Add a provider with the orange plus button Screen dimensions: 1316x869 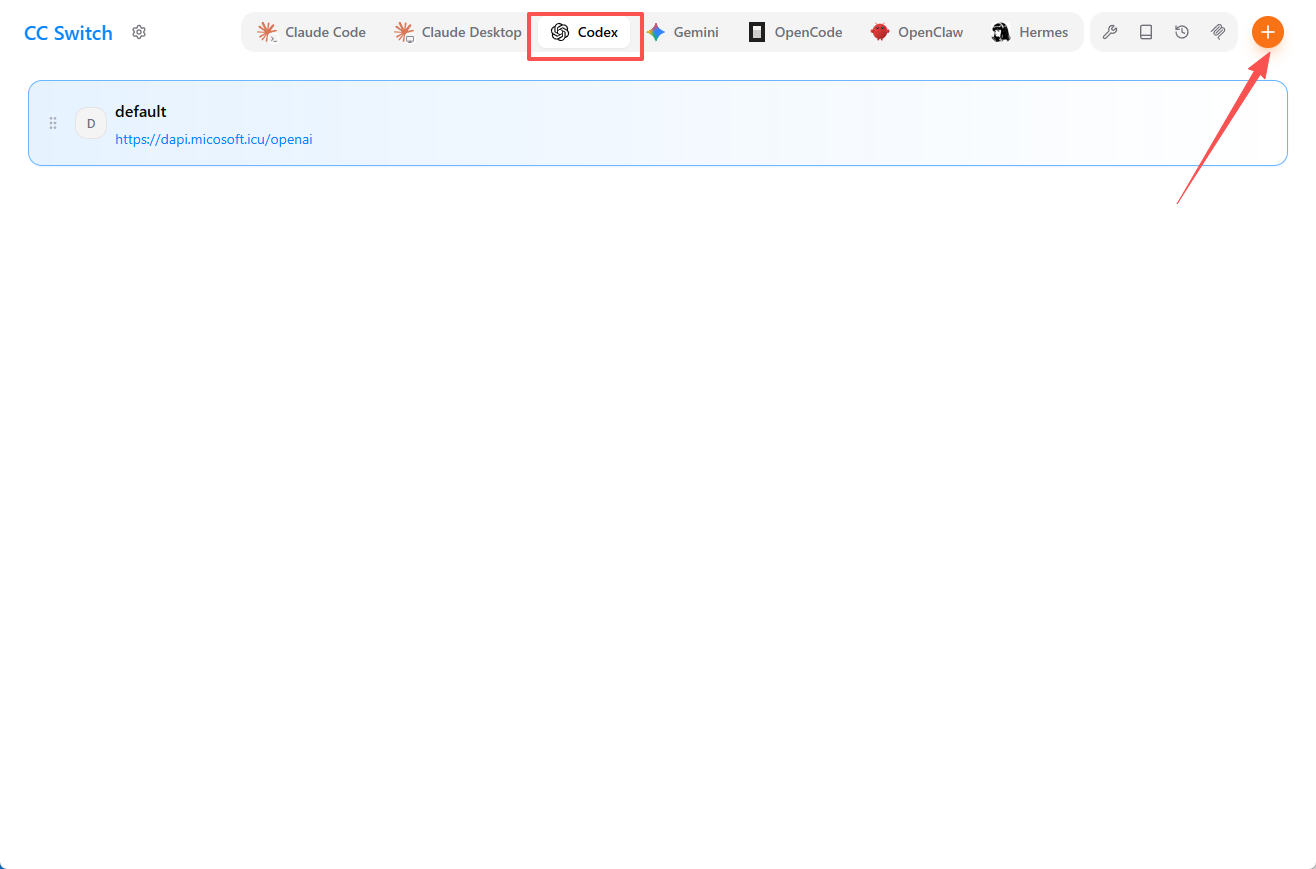(1268, 32)
